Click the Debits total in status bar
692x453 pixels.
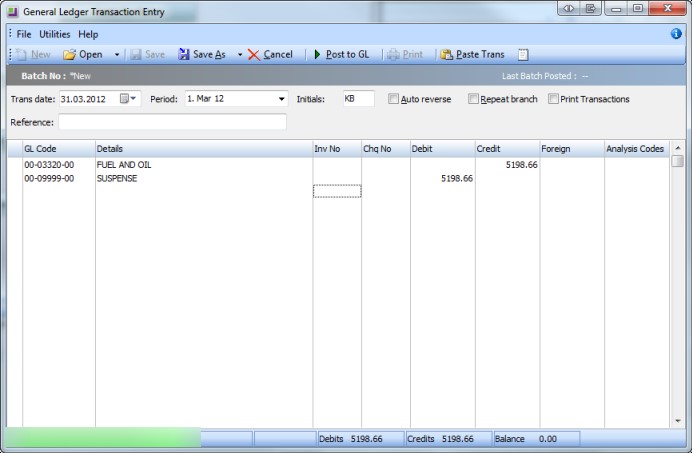pyautogui.click(x=360, y=439)
